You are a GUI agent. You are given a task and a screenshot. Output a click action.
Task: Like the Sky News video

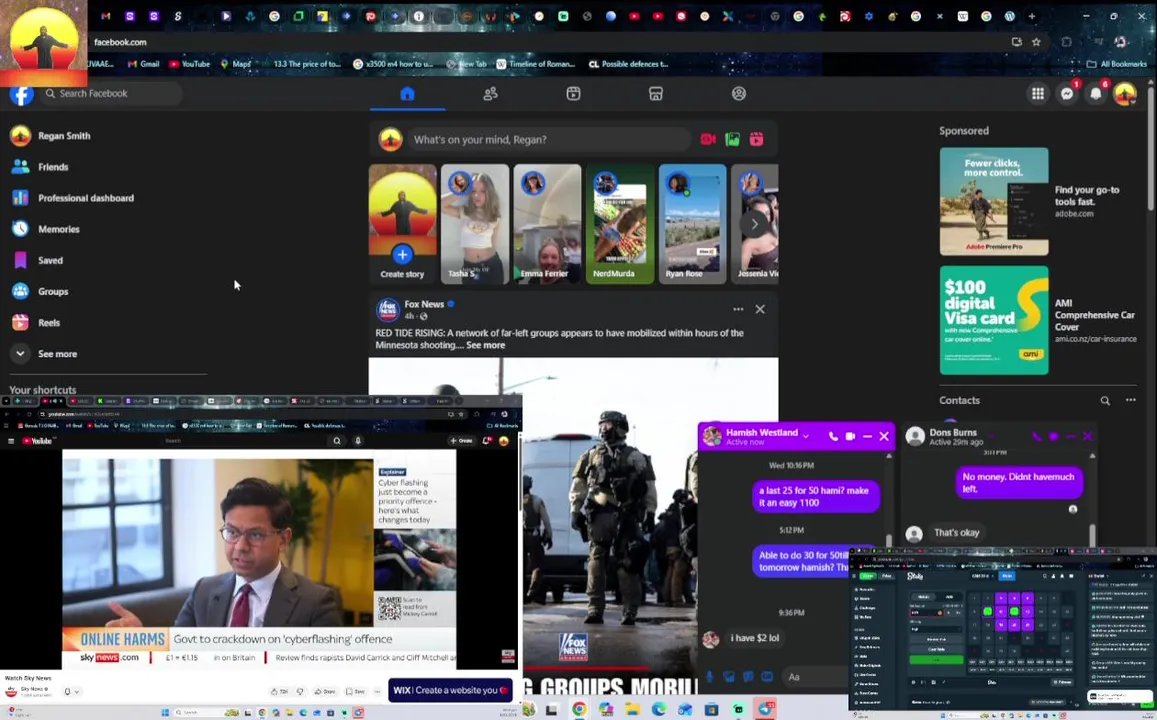pos(280,691)
